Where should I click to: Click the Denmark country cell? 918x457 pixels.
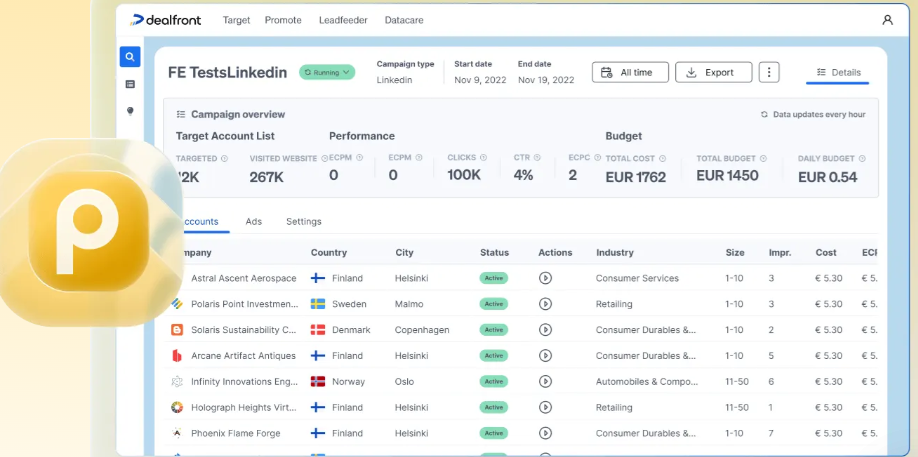coord(340,330)
